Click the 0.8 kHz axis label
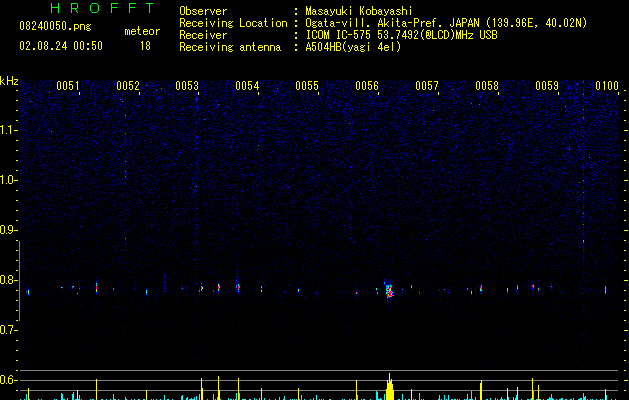 [8, 280]
